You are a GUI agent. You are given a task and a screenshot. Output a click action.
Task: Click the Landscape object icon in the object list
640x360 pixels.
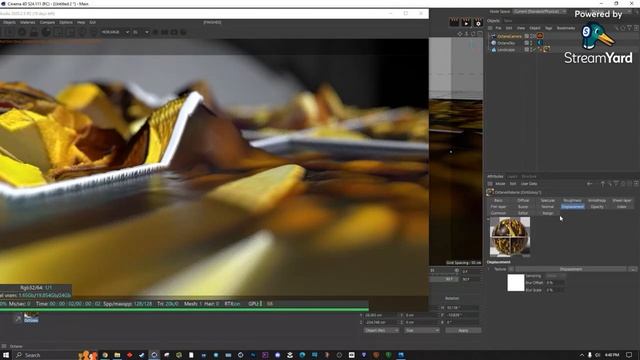493,49
